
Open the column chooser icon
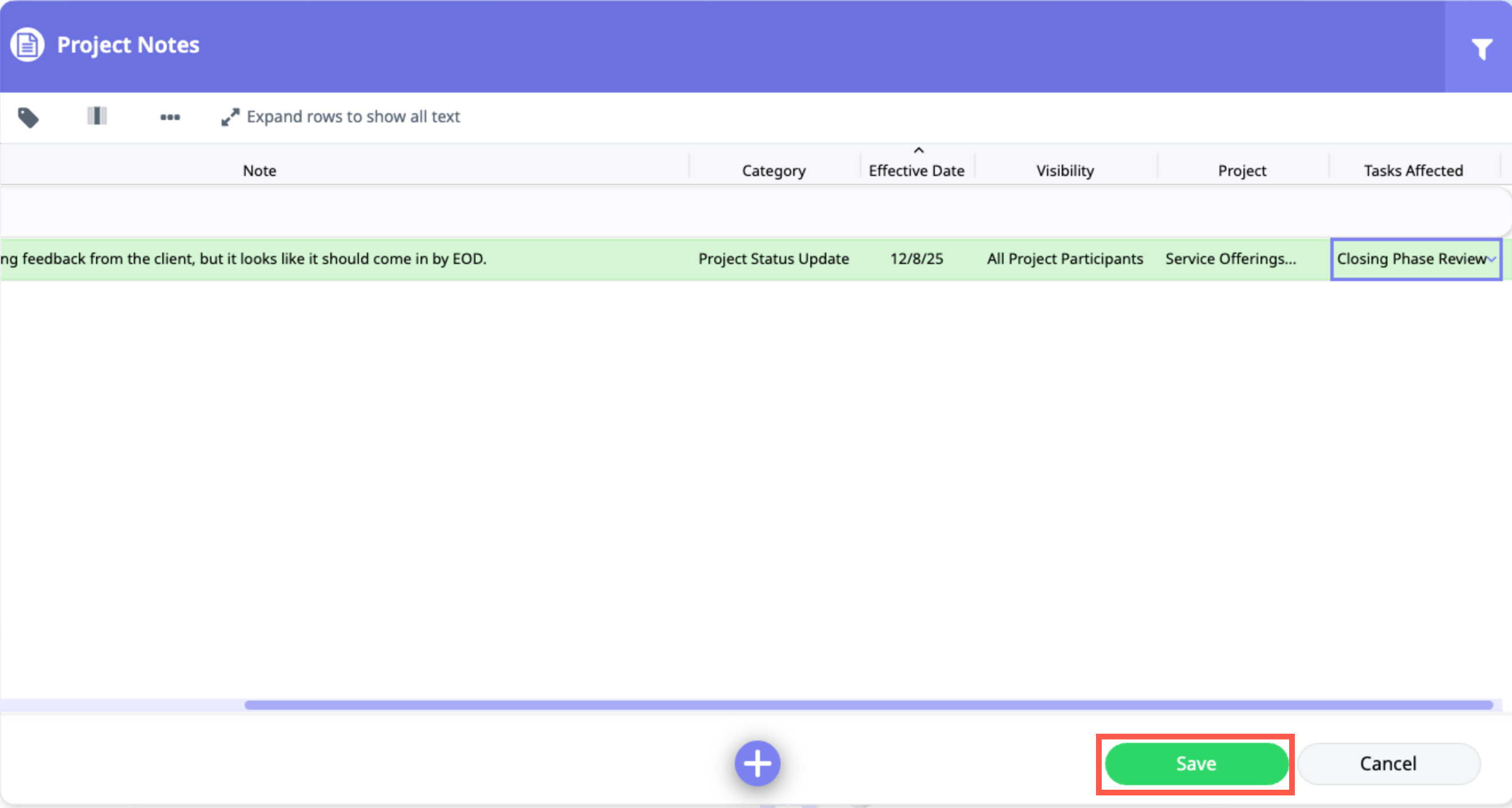coord(97,115)
